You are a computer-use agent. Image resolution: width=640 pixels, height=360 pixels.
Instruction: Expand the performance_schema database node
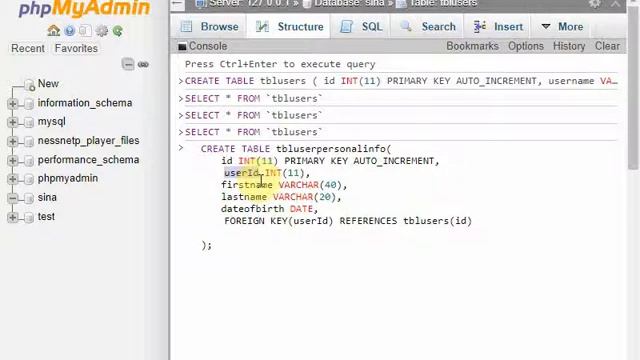point(13,160)
